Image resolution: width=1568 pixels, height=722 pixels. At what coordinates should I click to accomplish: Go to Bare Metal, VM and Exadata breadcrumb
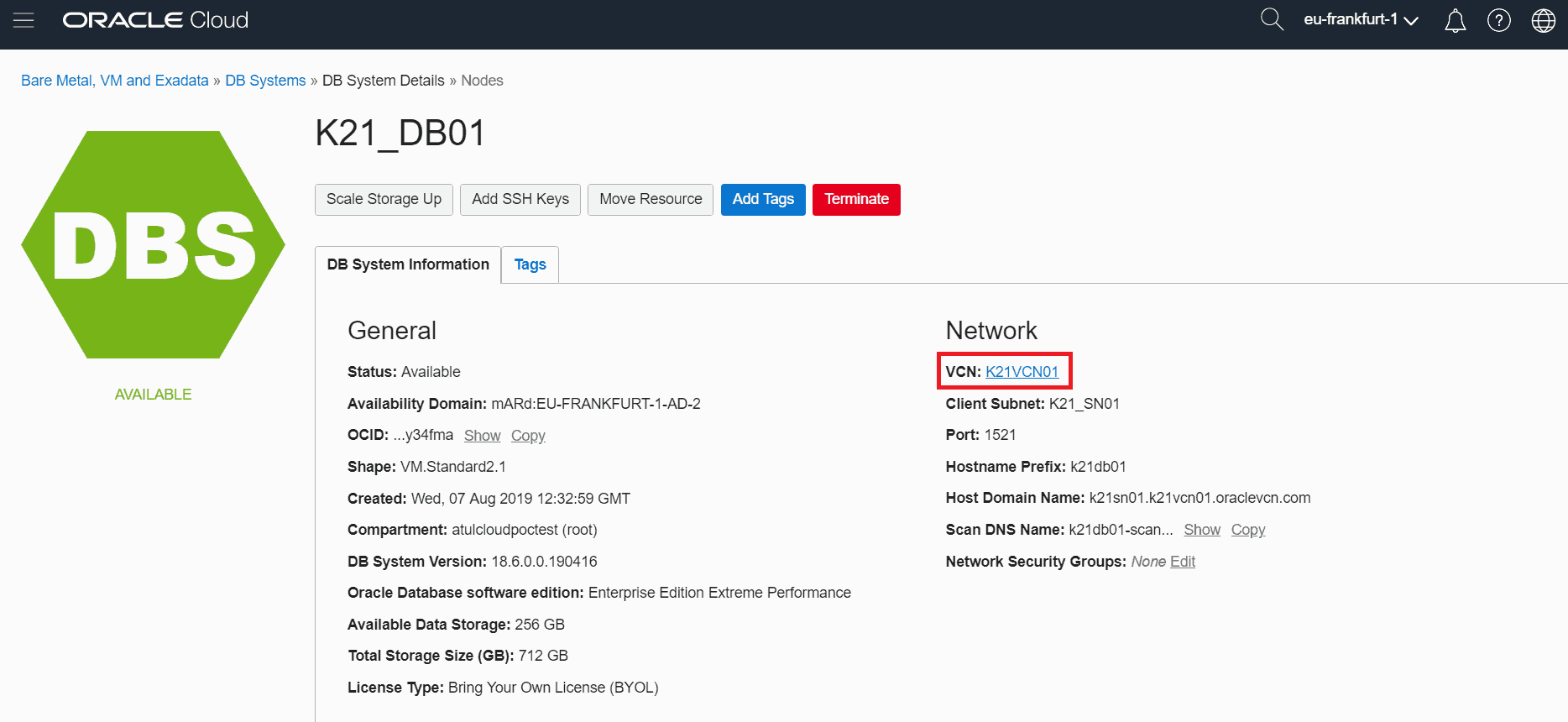(115, 81)
